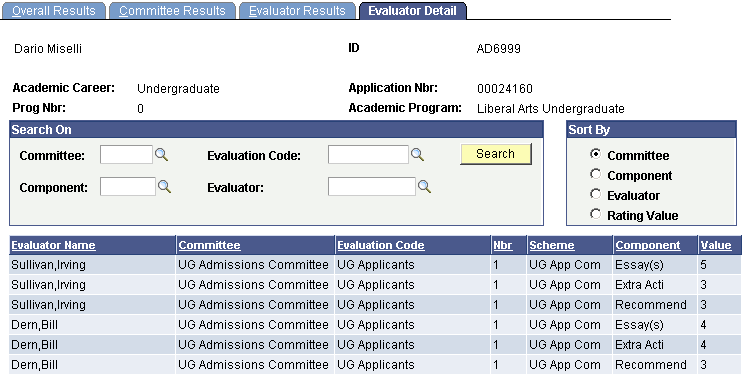This screenshot has width=746, height=380.
Task: Click Sullivan,Irving in the Extra Acti row
Action: 49,285
